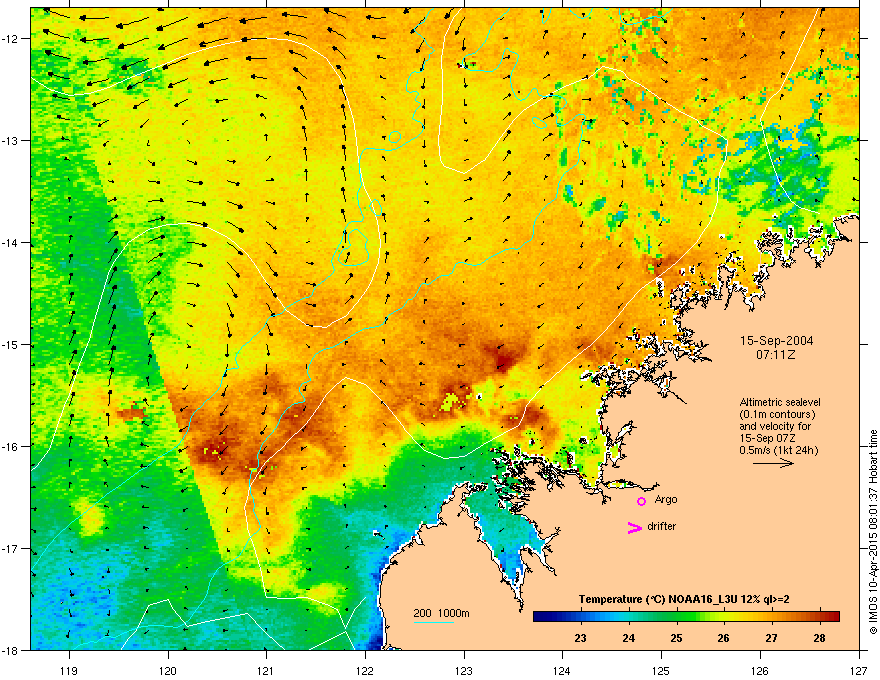Click the latitude label -17
This screenshot has width=880, height=680.
tap(11, 548)
